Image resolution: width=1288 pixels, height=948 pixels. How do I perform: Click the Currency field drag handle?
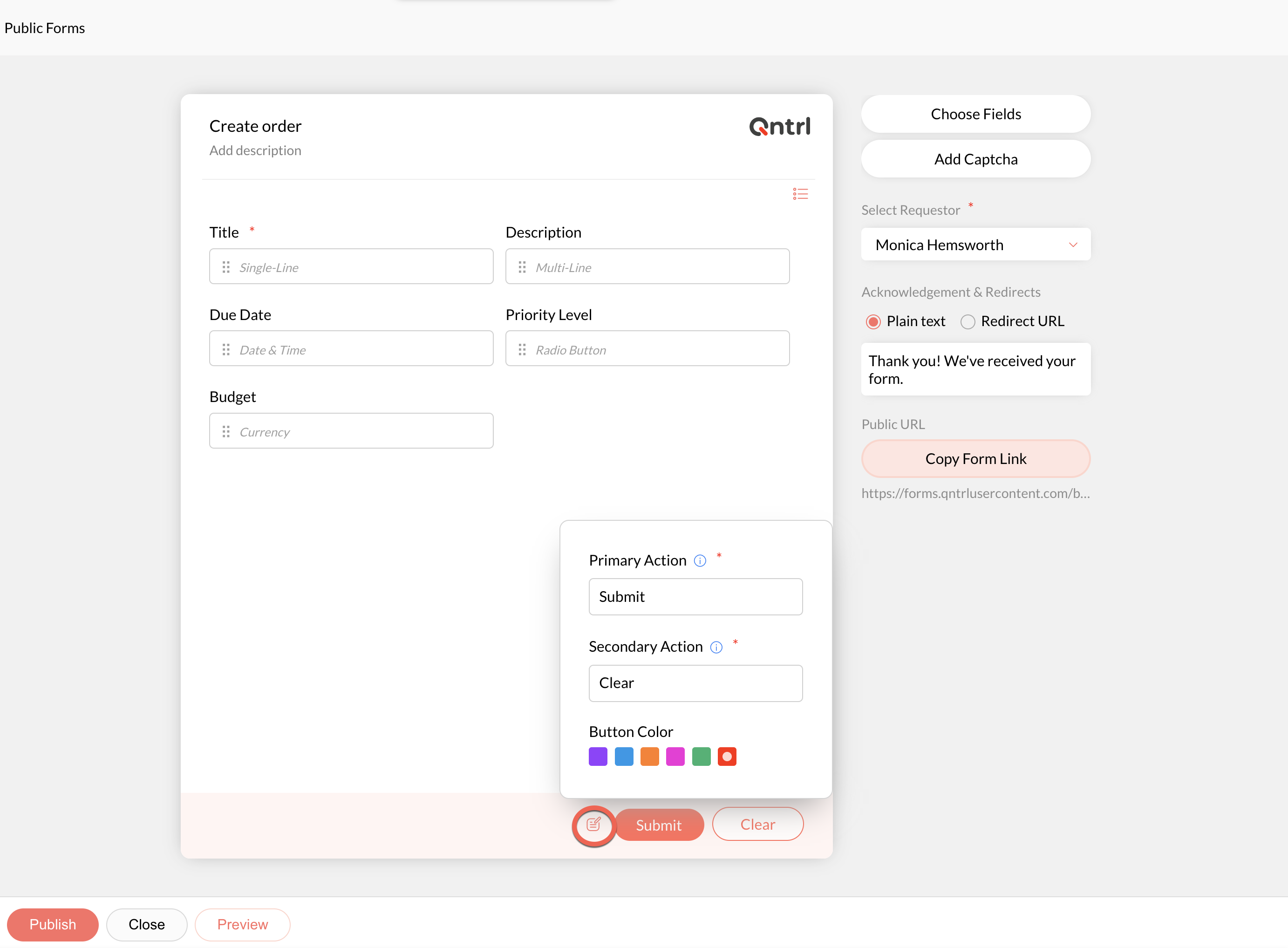226,431
